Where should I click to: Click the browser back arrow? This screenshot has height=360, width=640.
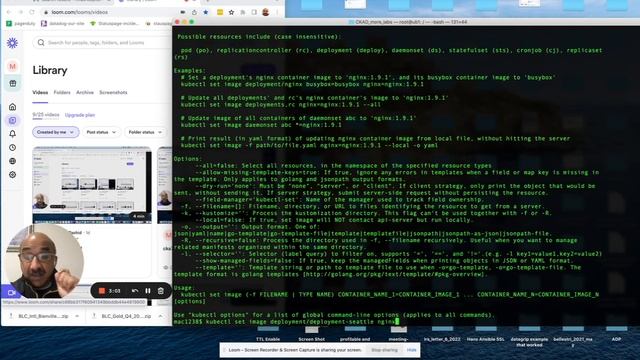pyautogui.click(x=9, y=12)
